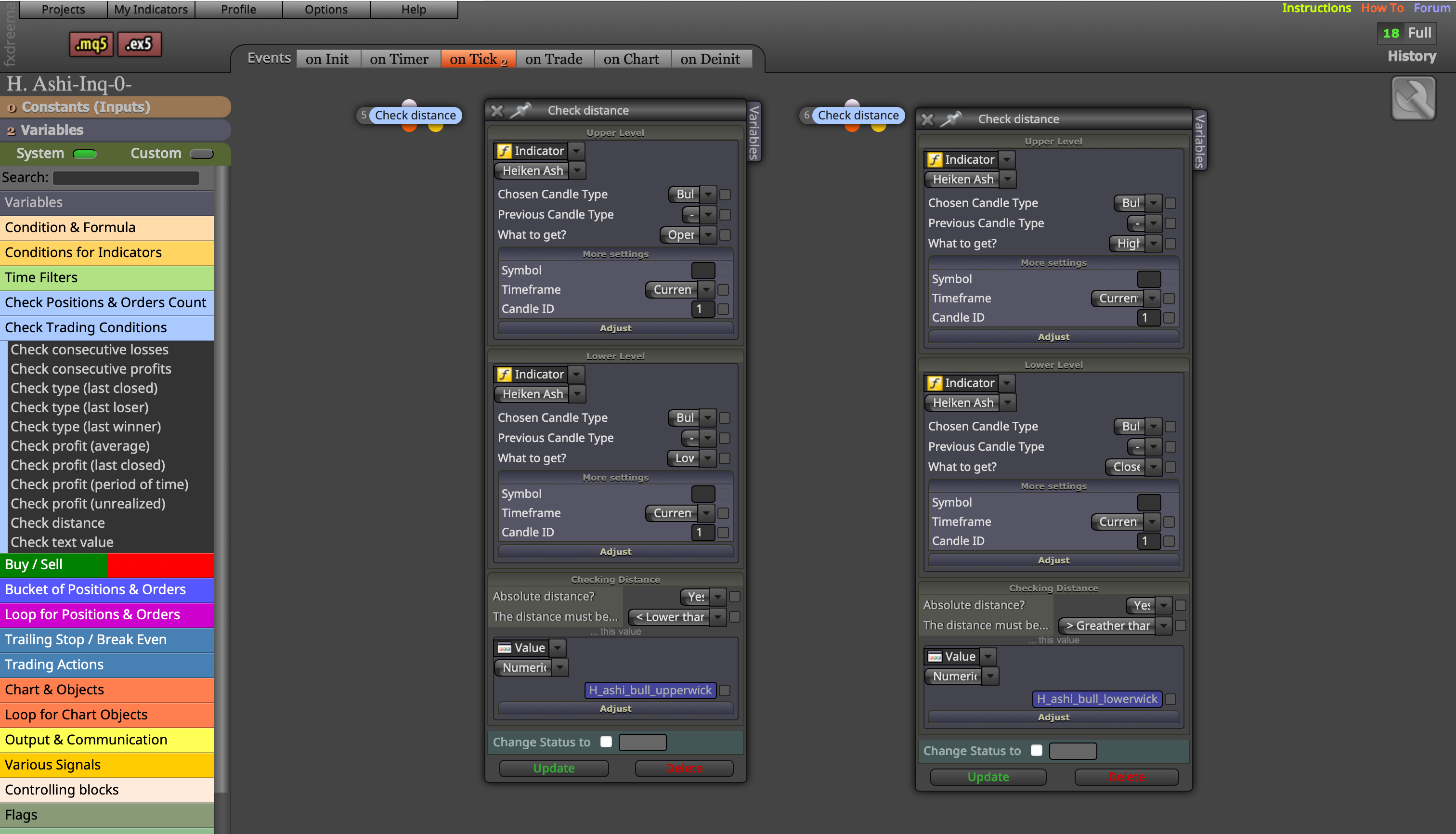Switch to the on Trade event tab
Viewport: 1456px width, 834px height.
click(553, 59)
